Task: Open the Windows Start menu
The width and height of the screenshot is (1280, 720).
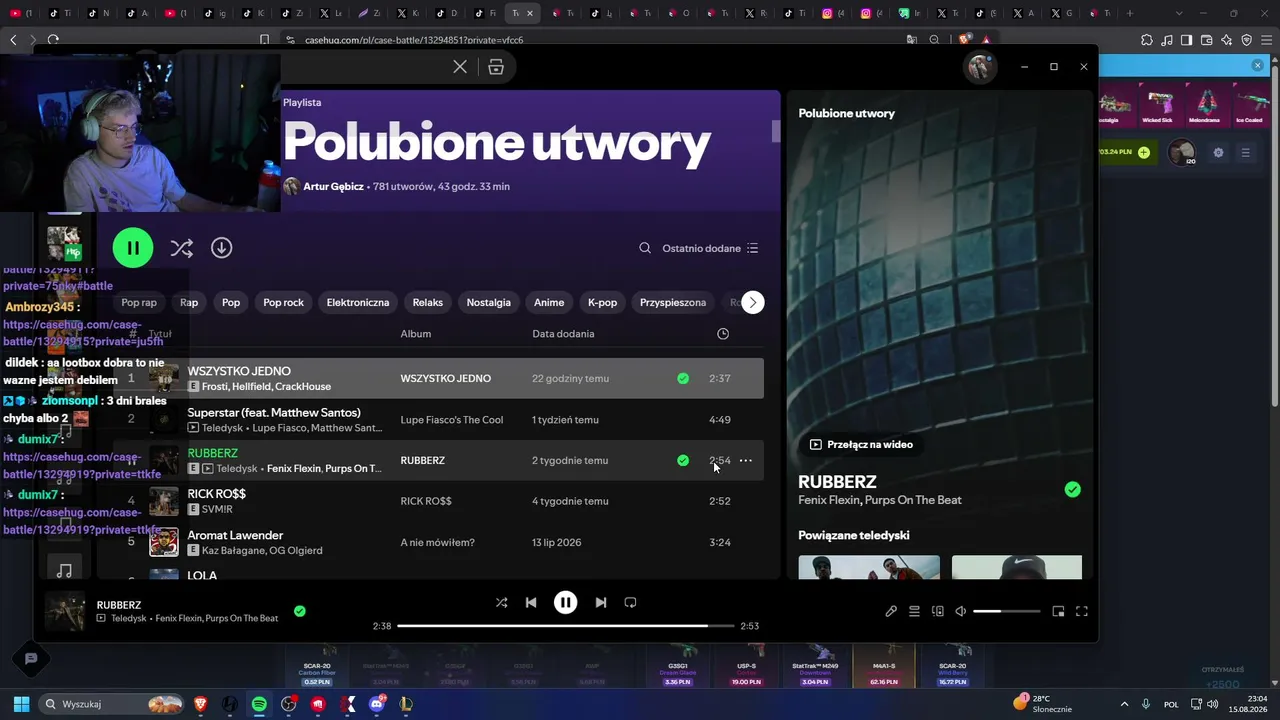Action: [21, 704]
